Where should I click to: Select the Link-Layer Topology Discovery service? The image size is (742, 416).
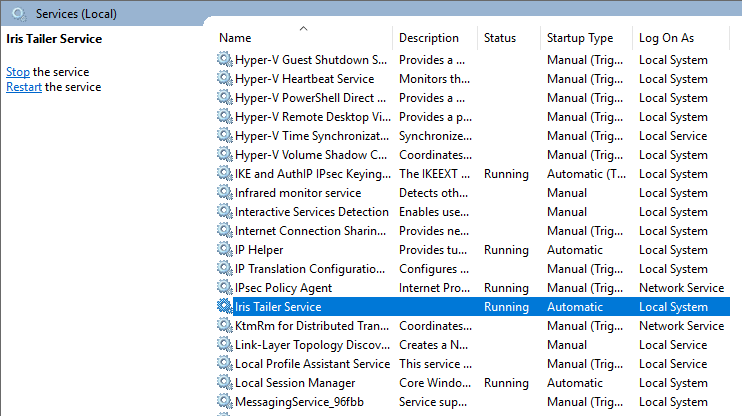(x=311, y=345)
